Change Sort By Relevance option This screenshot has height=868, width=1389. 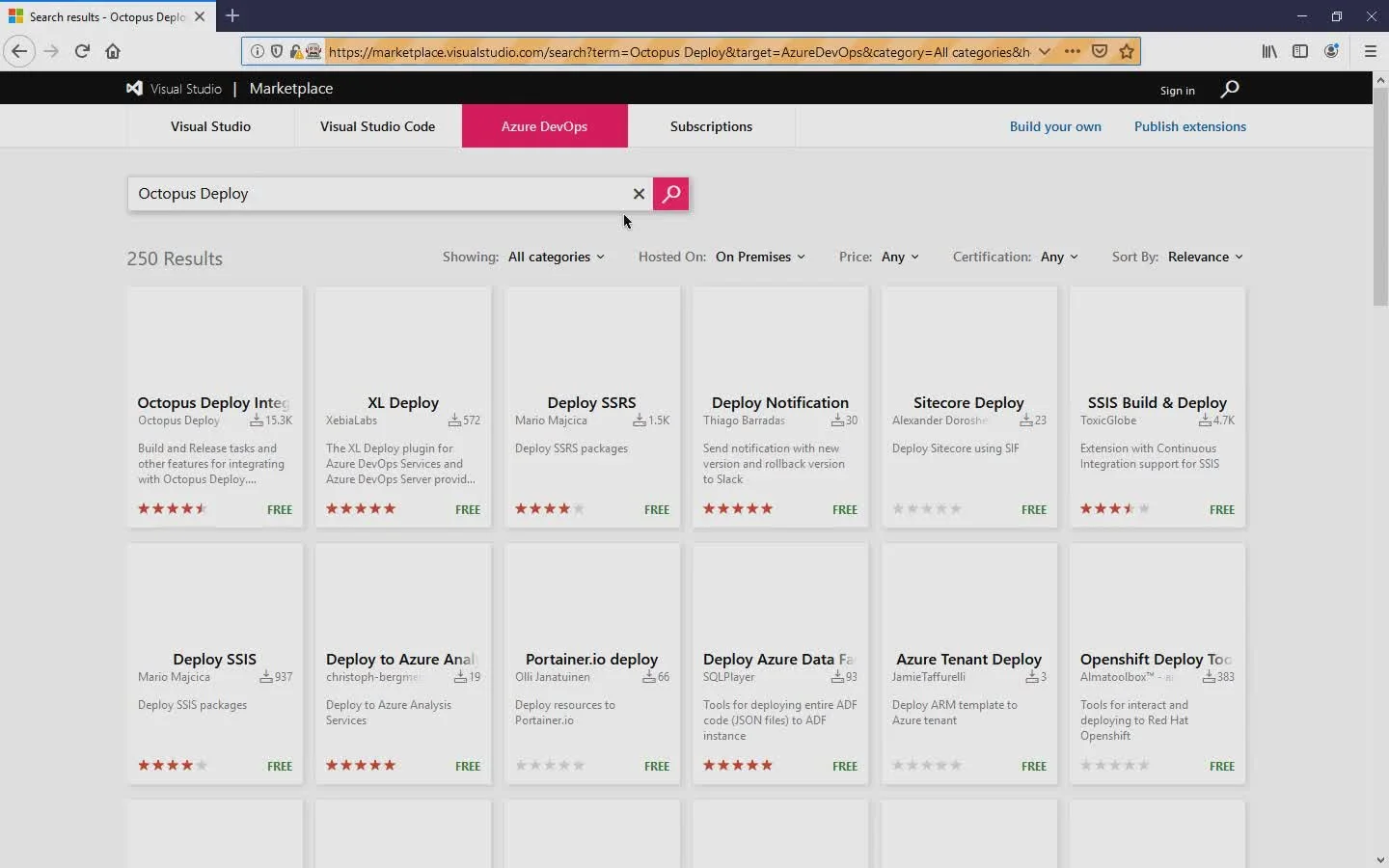[1206, 257]
